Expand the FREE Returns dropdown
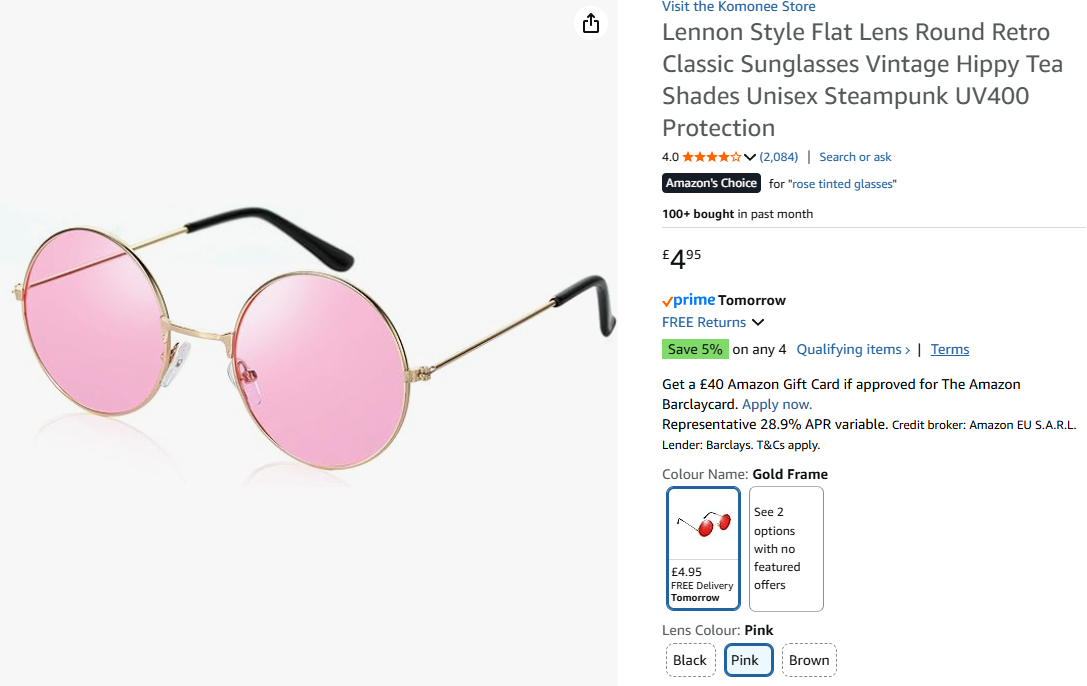The width and height of the screenshot is (1087, 686). (758, 322)
